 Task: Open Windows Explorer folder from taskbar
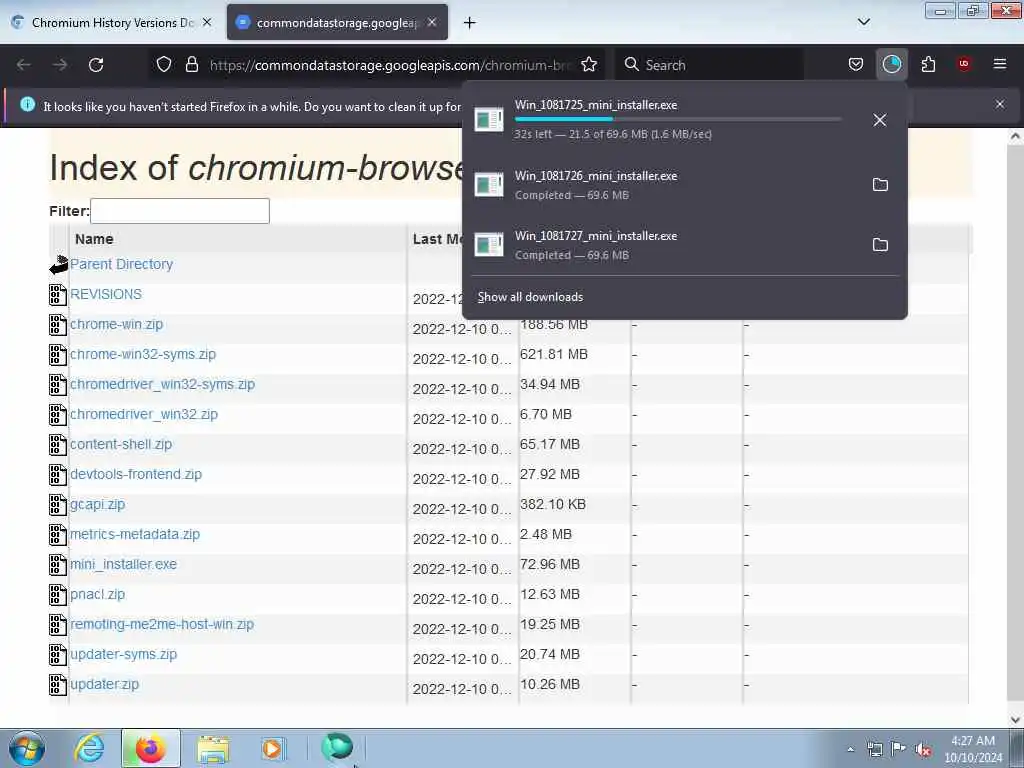tap(213, 748)
